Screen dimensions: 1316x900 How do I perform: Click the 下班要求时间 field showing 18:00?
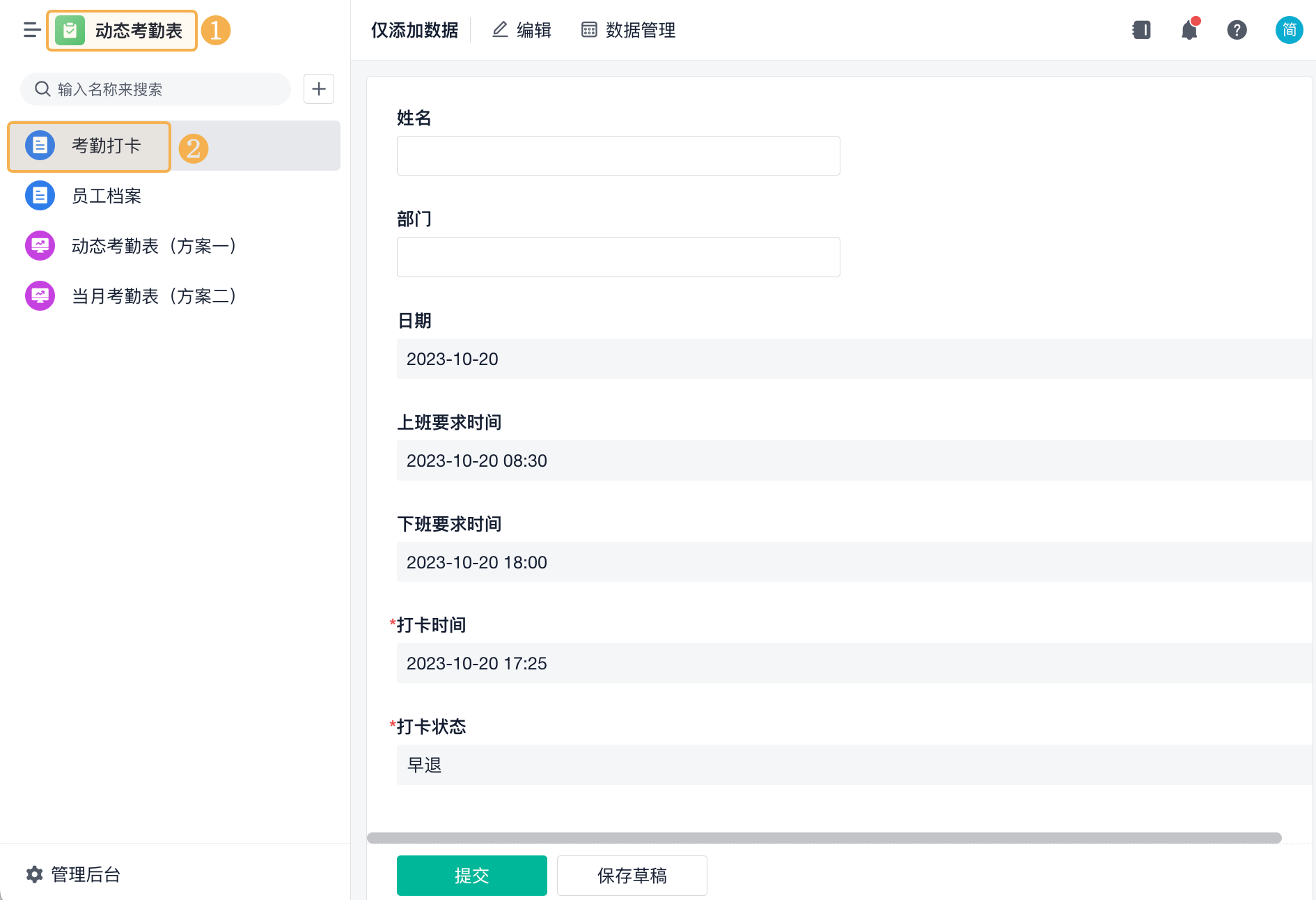[x=854, y=562]
